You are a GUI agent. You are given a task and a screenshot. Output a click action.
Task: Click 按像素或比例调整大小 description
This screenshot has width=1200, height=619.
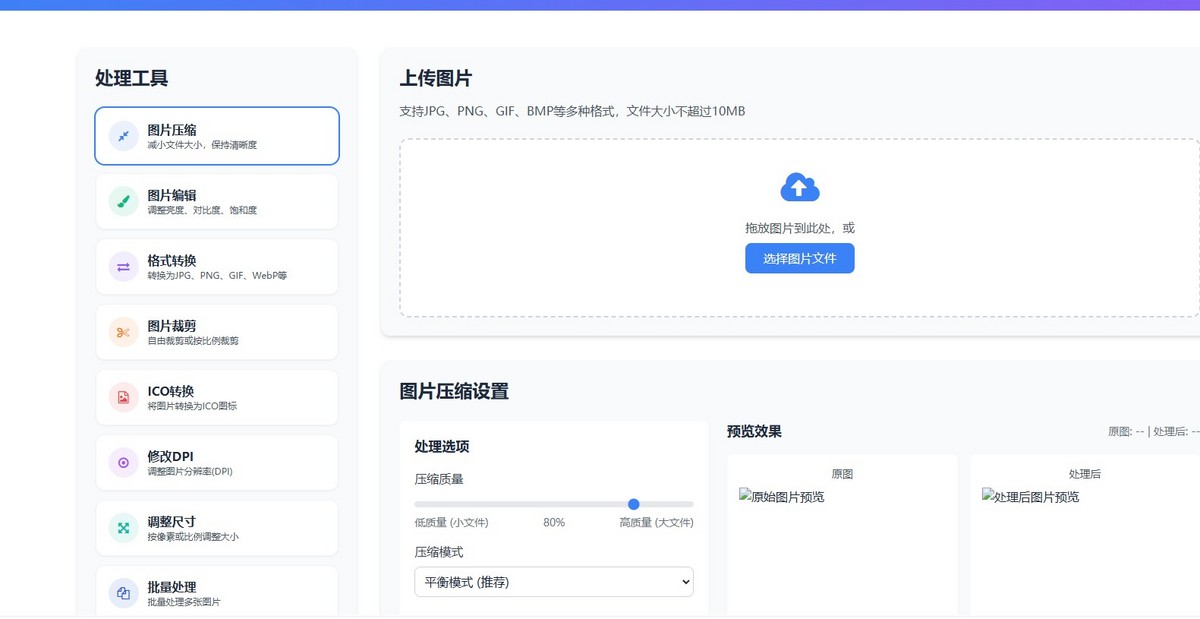click(193, 537)
